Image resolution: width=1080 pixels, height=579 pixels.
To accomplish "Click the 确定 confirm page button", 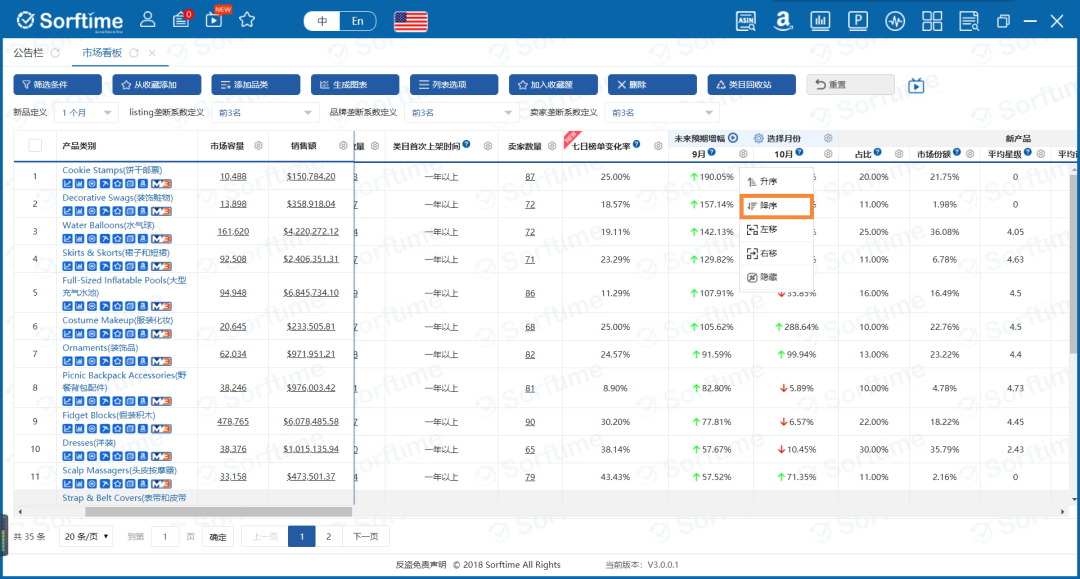I will [218, 537].
